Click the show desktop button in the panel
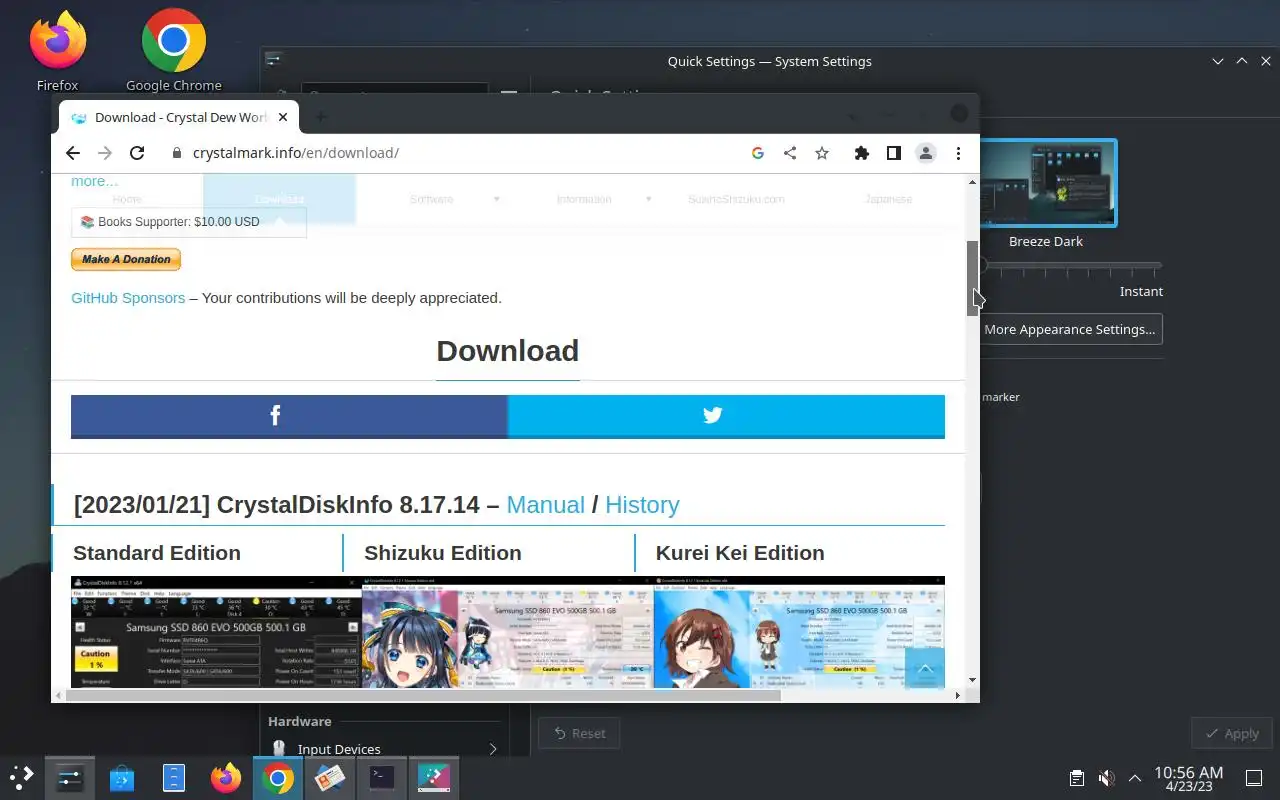The height and width of the screenshot is (800, 1280). pos(1254,778)
